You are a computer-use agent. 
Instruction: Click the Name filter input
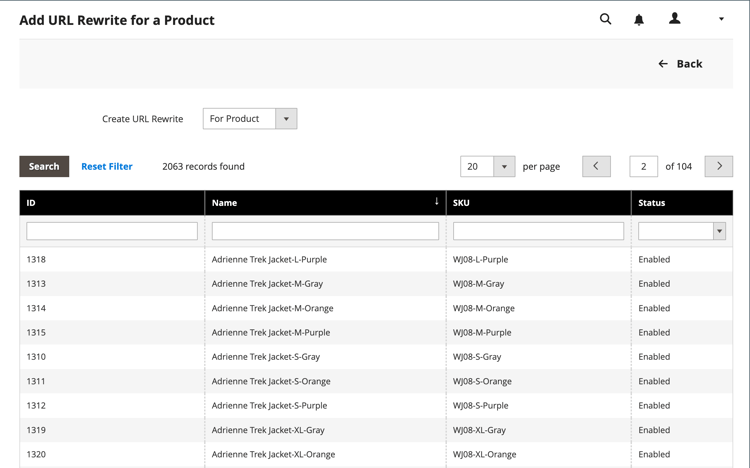pos(325,231)
